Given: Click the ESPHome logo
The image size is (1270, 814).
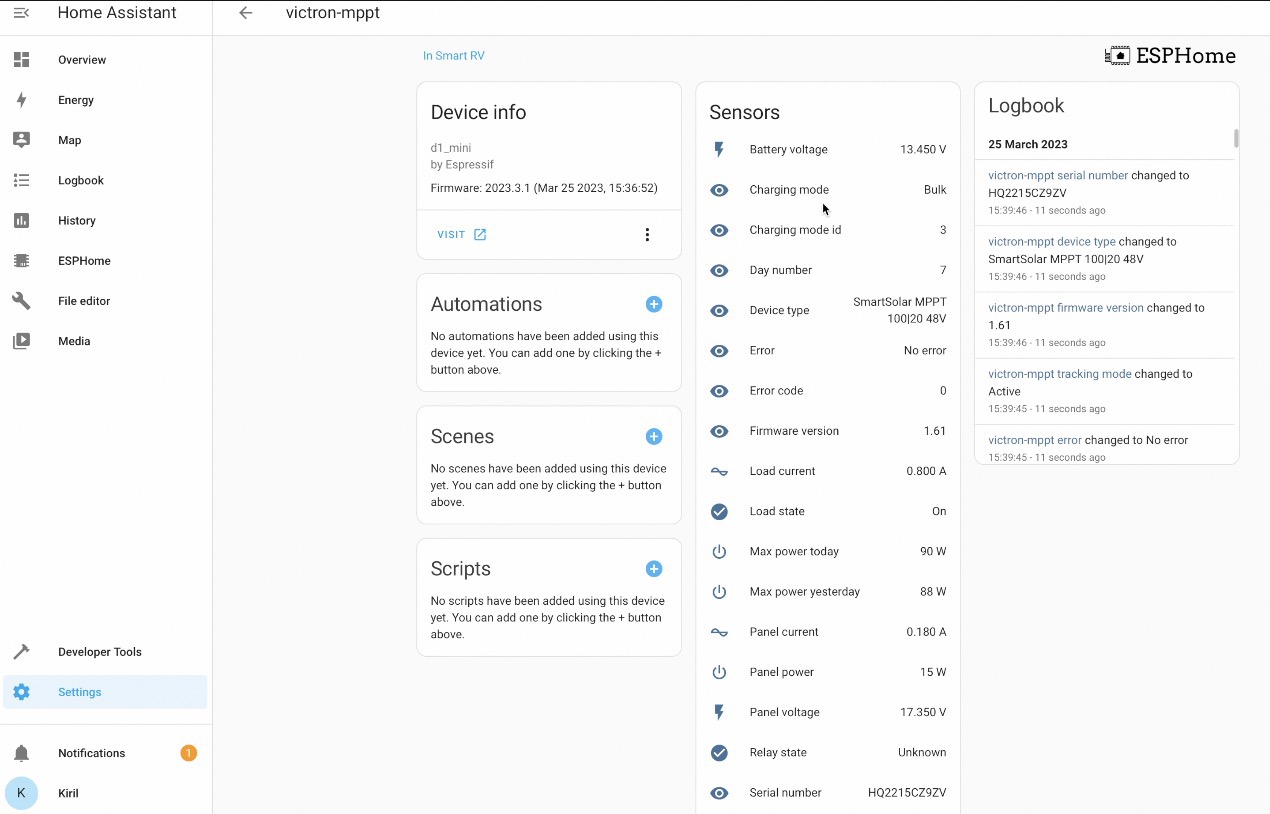Looking at the screenshot, I should [1170, 56].
